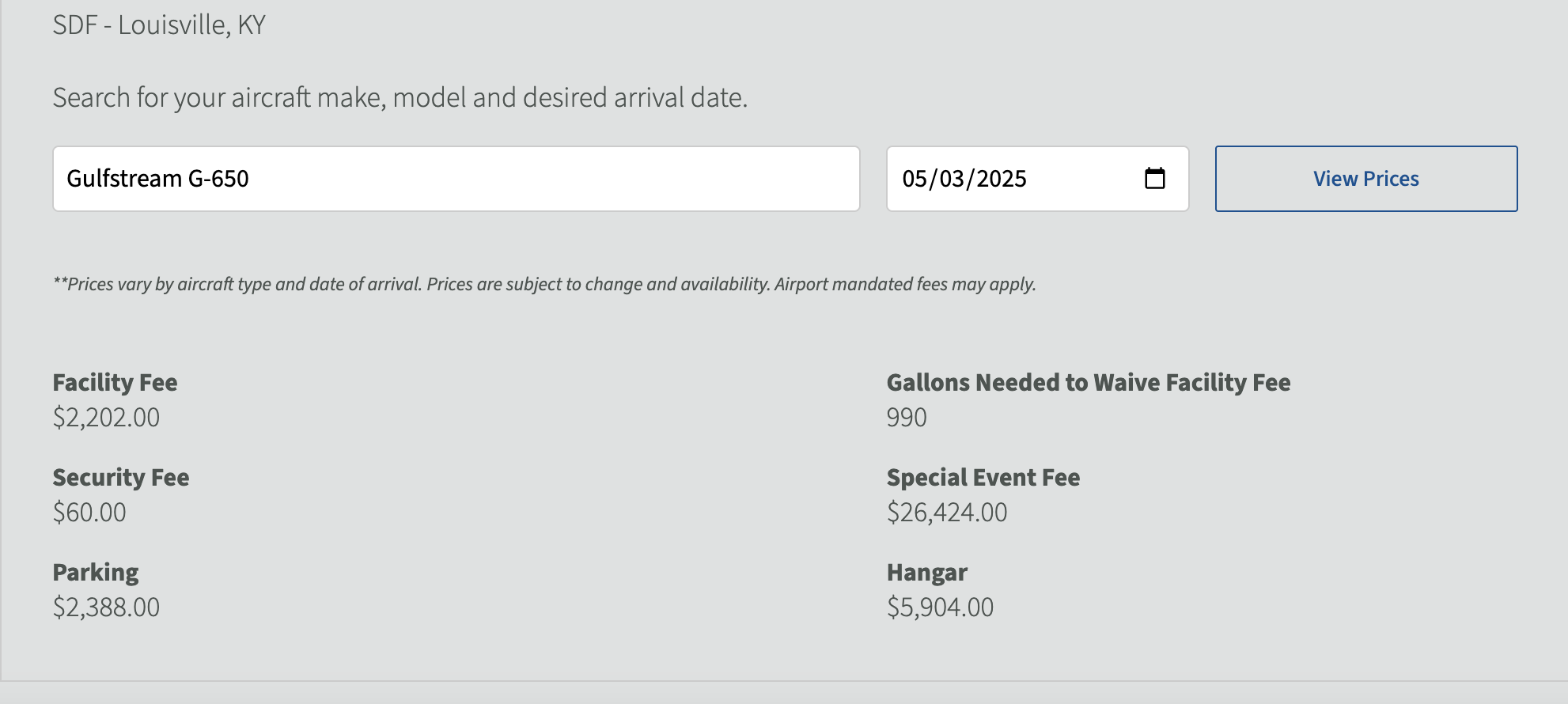Click the View Prices button
Viewport: 1568px width, 704px height.
click(x=1365, y=179)
